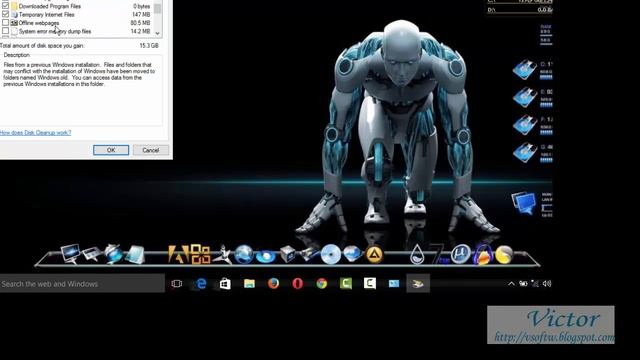Confirm Disk Cleanup with OK button

(111, 150)
